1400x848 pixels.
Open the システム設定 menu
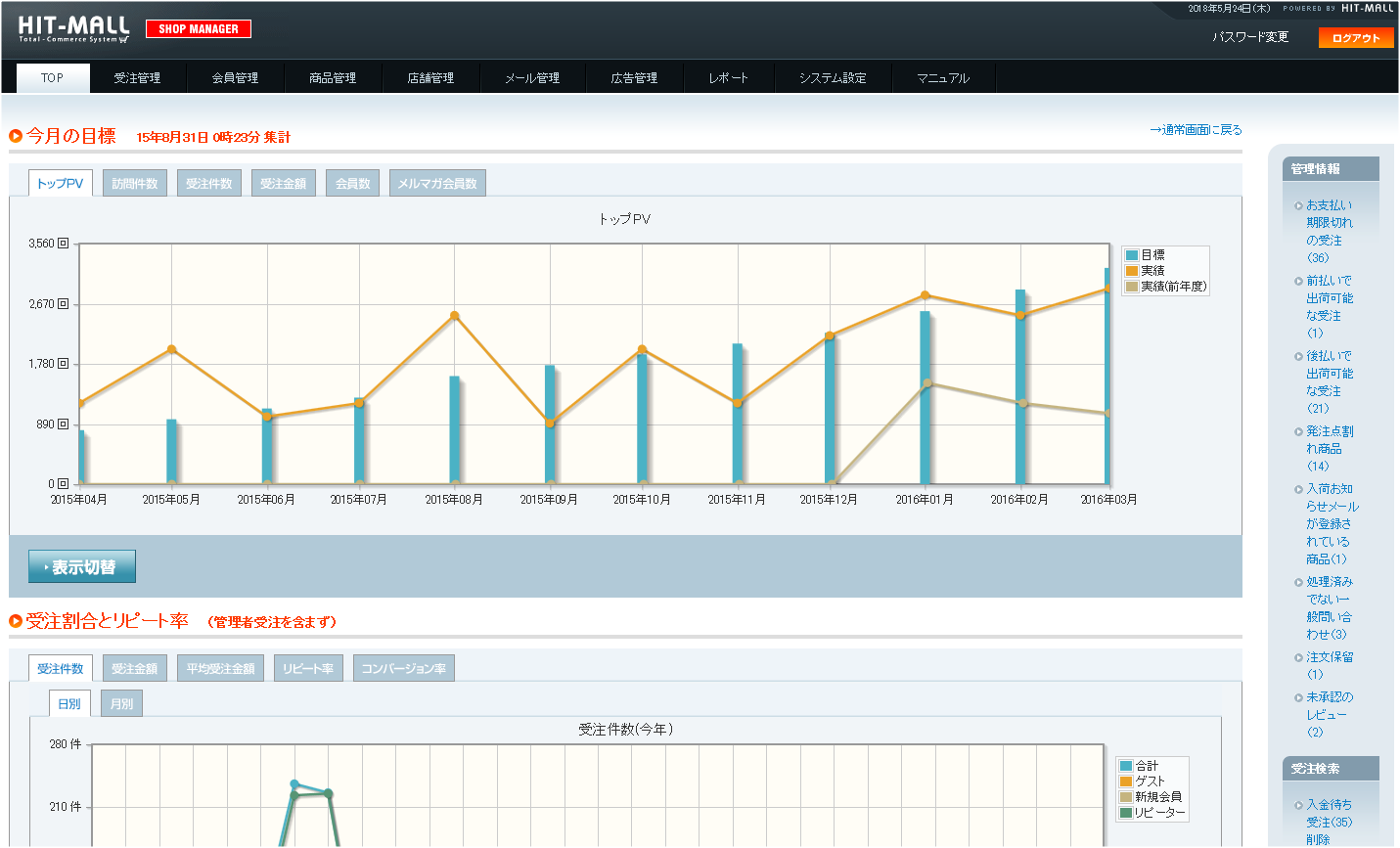pos(834,78)
